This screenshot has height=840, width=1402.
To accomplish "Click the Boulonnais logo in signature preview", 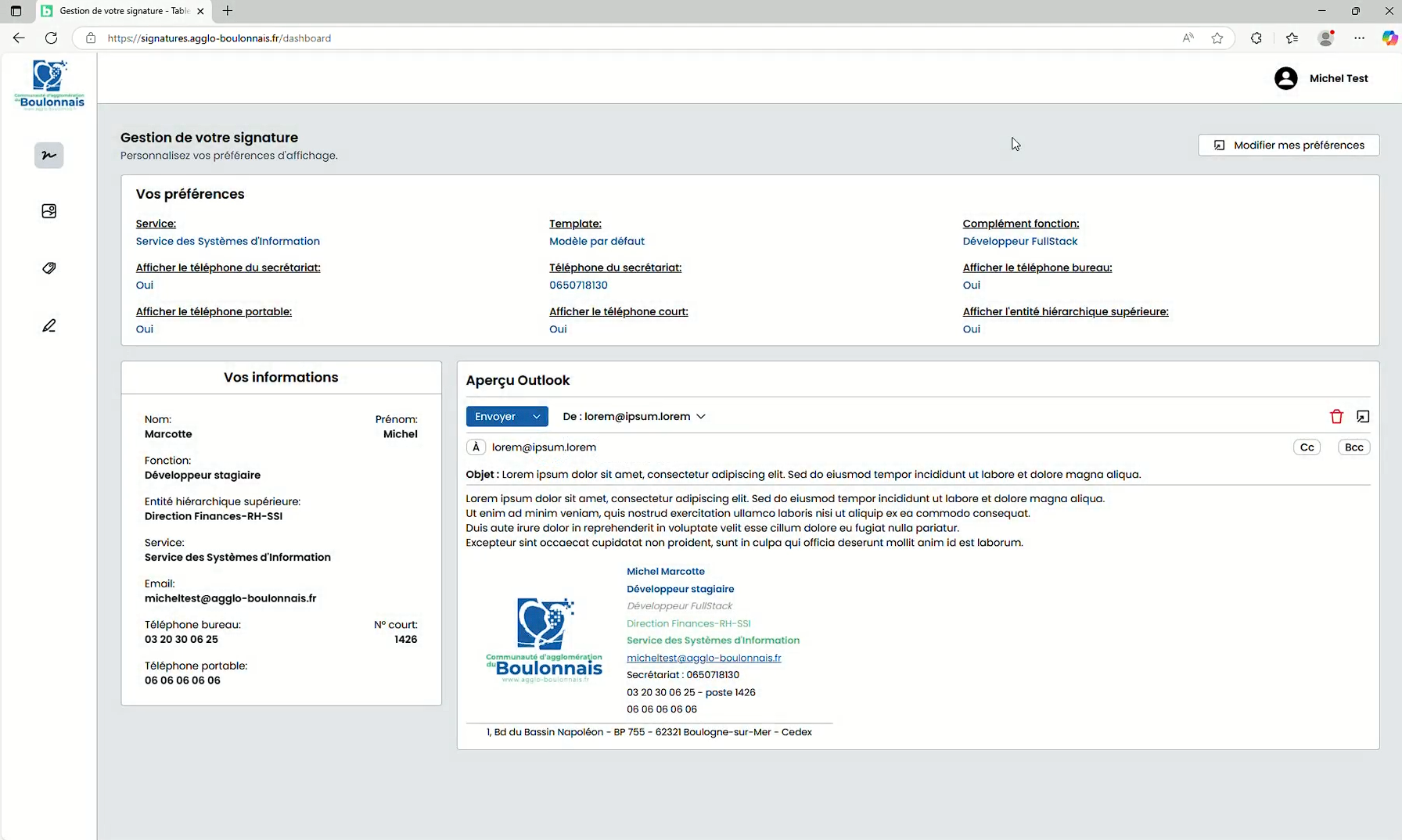I will click(x=544, y=641).
